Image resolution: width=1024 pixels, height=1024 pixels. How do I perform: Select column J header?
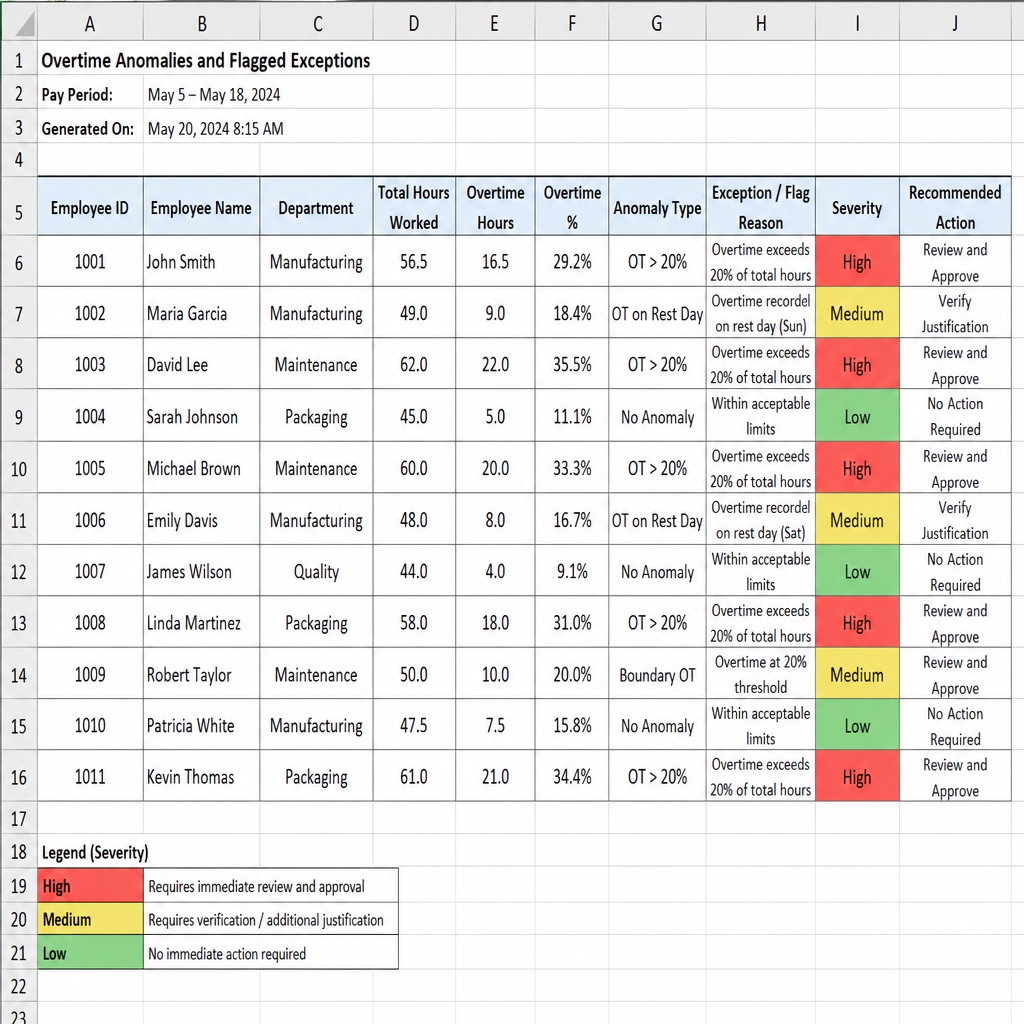click(x=955, y=24)
